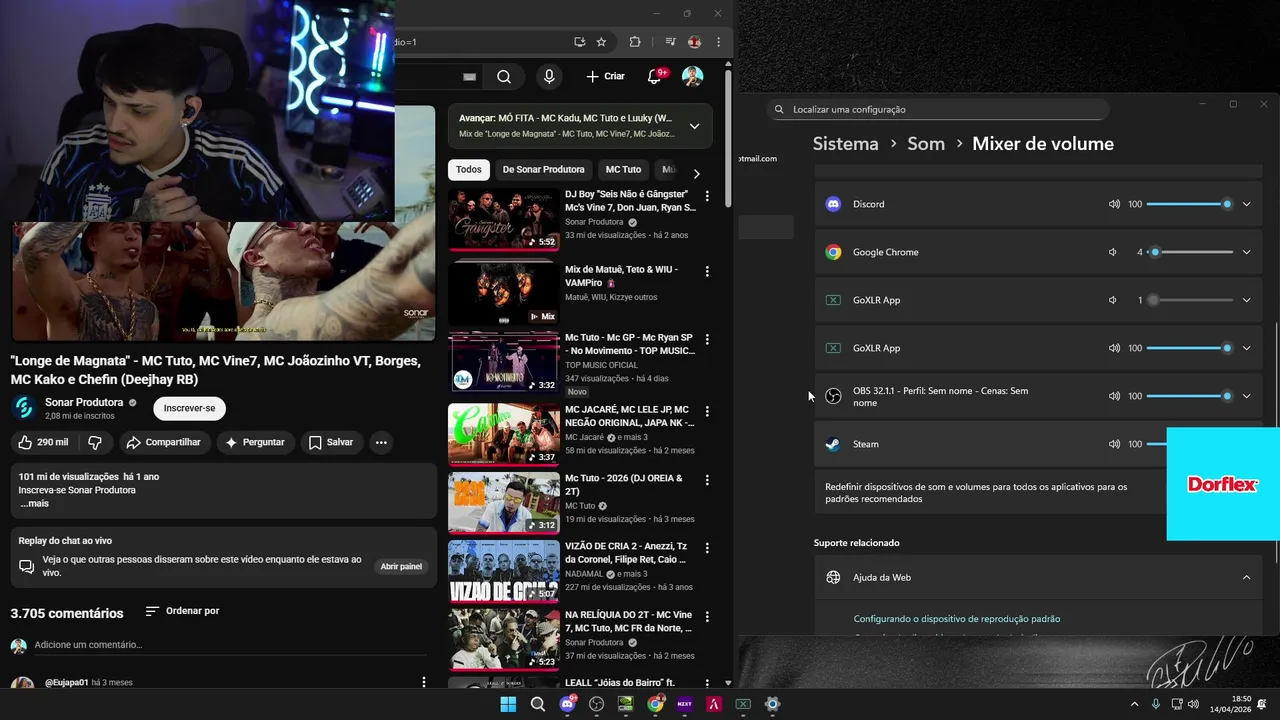
Task: Expand the GoXLR App volume 1 chevron
Action: click(x=1246, y=300)
